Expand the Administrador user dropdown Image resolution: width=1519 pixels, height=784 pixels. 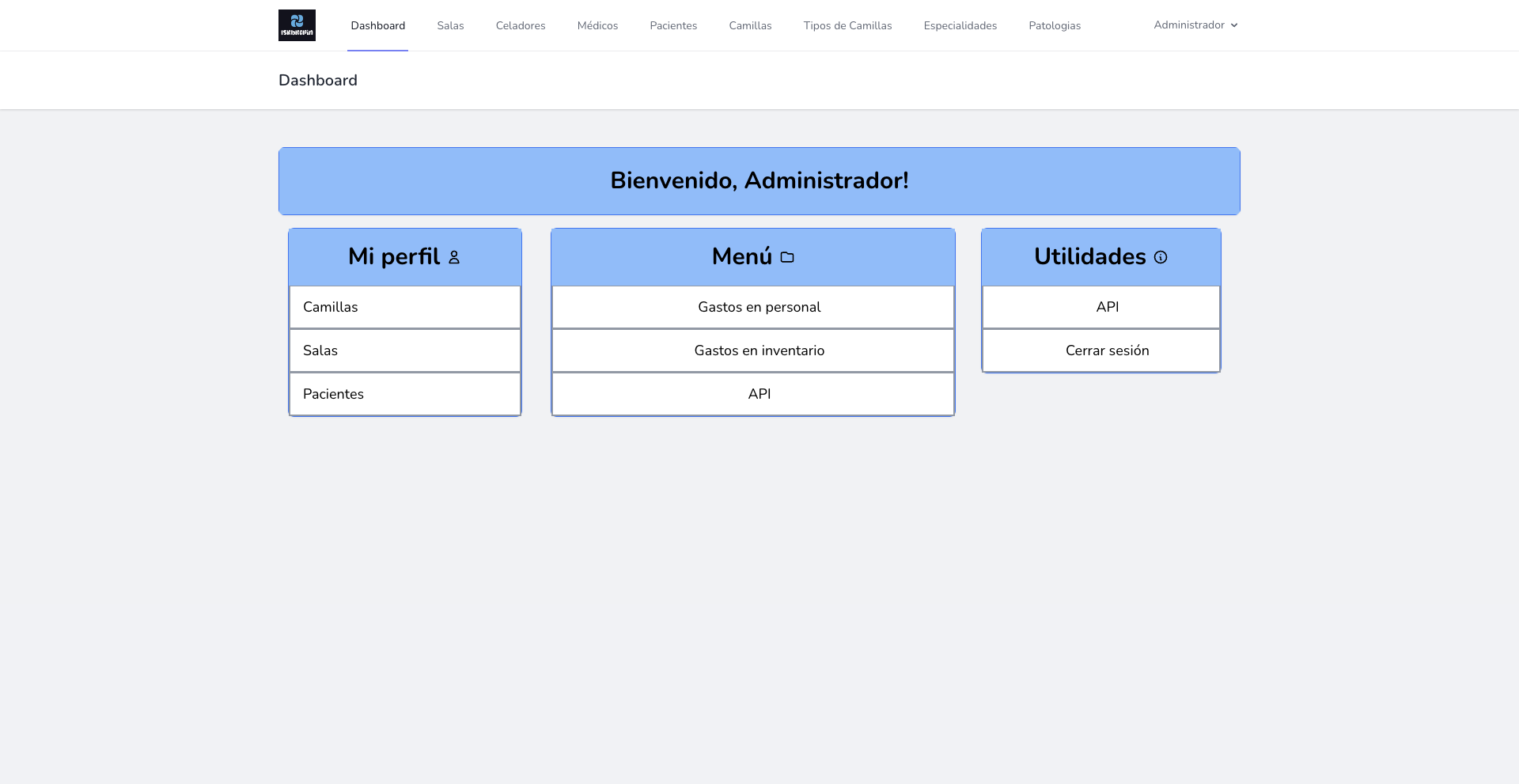coord(1195,25)
